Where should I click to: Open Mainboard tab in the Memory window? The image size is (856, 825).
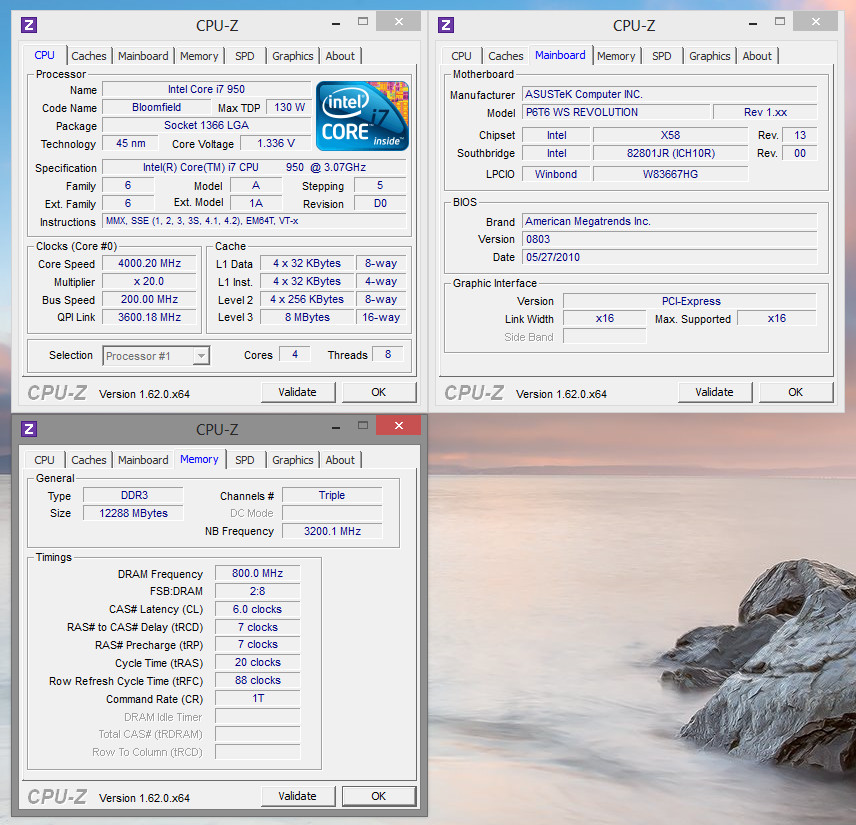(143, 460)
